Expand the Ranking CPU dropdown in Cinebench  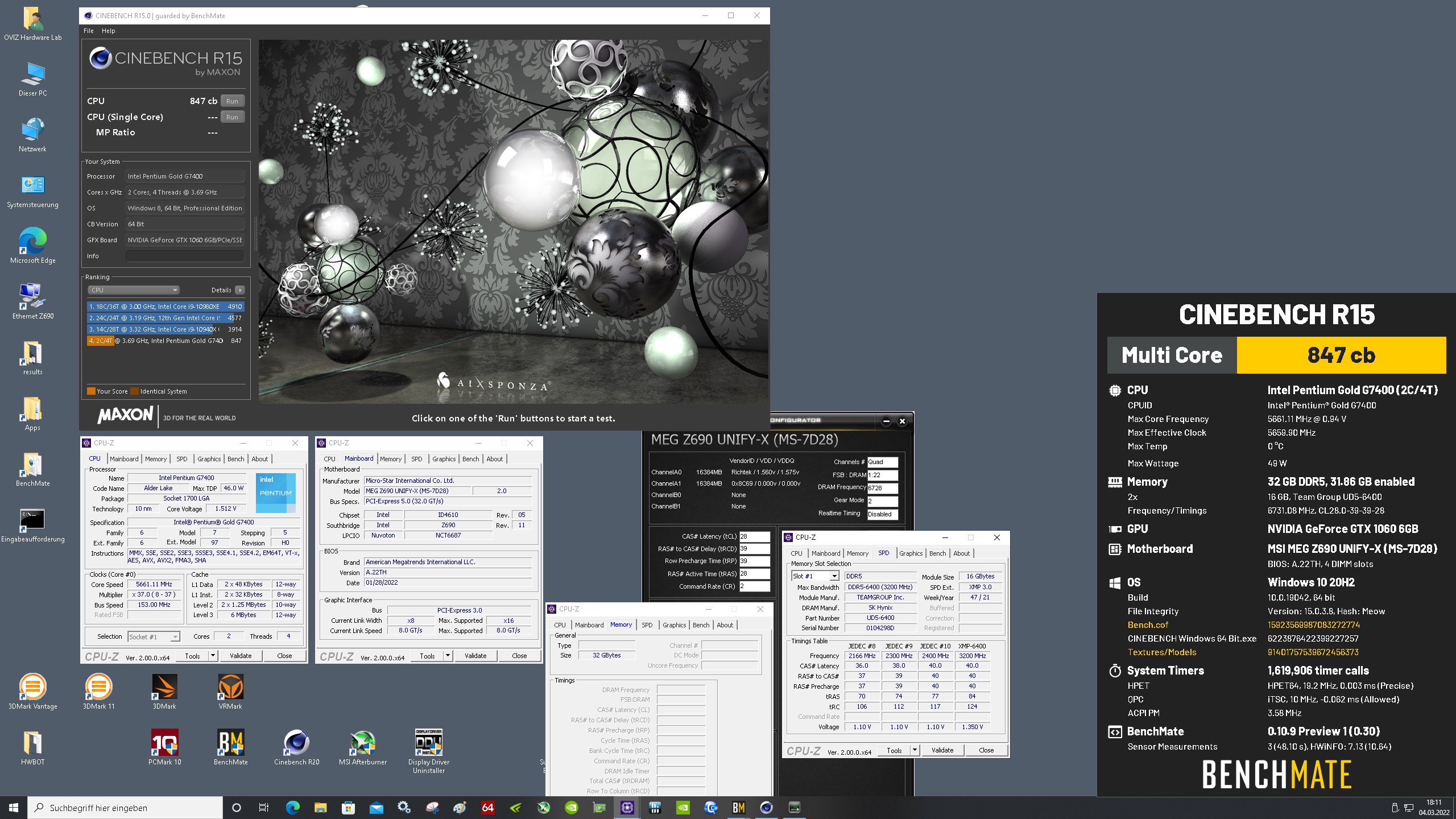click(x=134, y=290)
